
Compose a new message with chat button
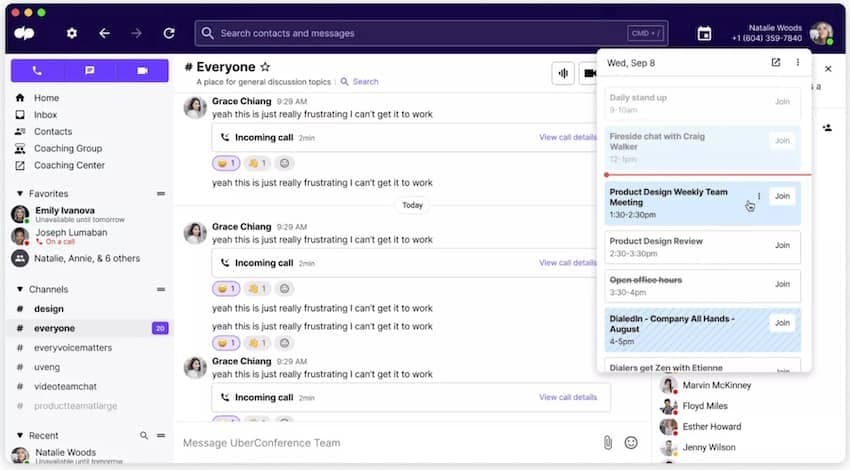pos(89,70)
